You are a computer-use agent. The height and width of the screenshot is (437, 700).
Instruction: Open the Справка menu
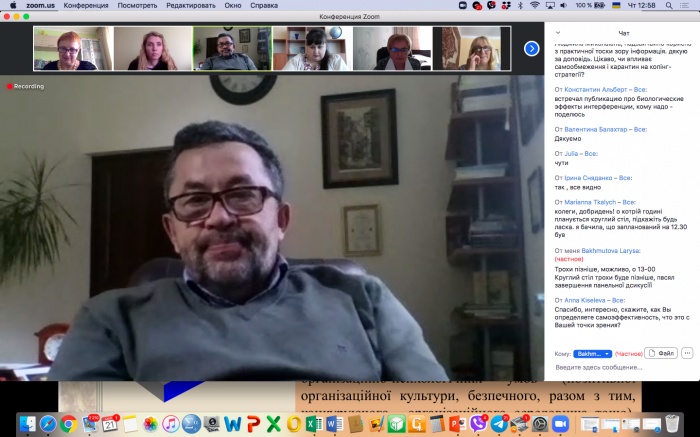click(264, 5)
